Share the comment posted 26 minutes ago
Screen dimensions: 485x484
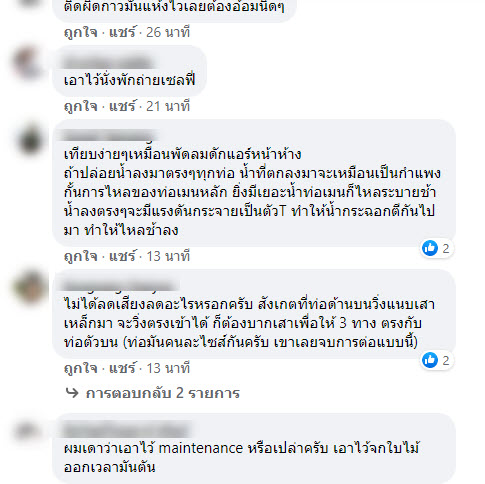click(122, 32)
